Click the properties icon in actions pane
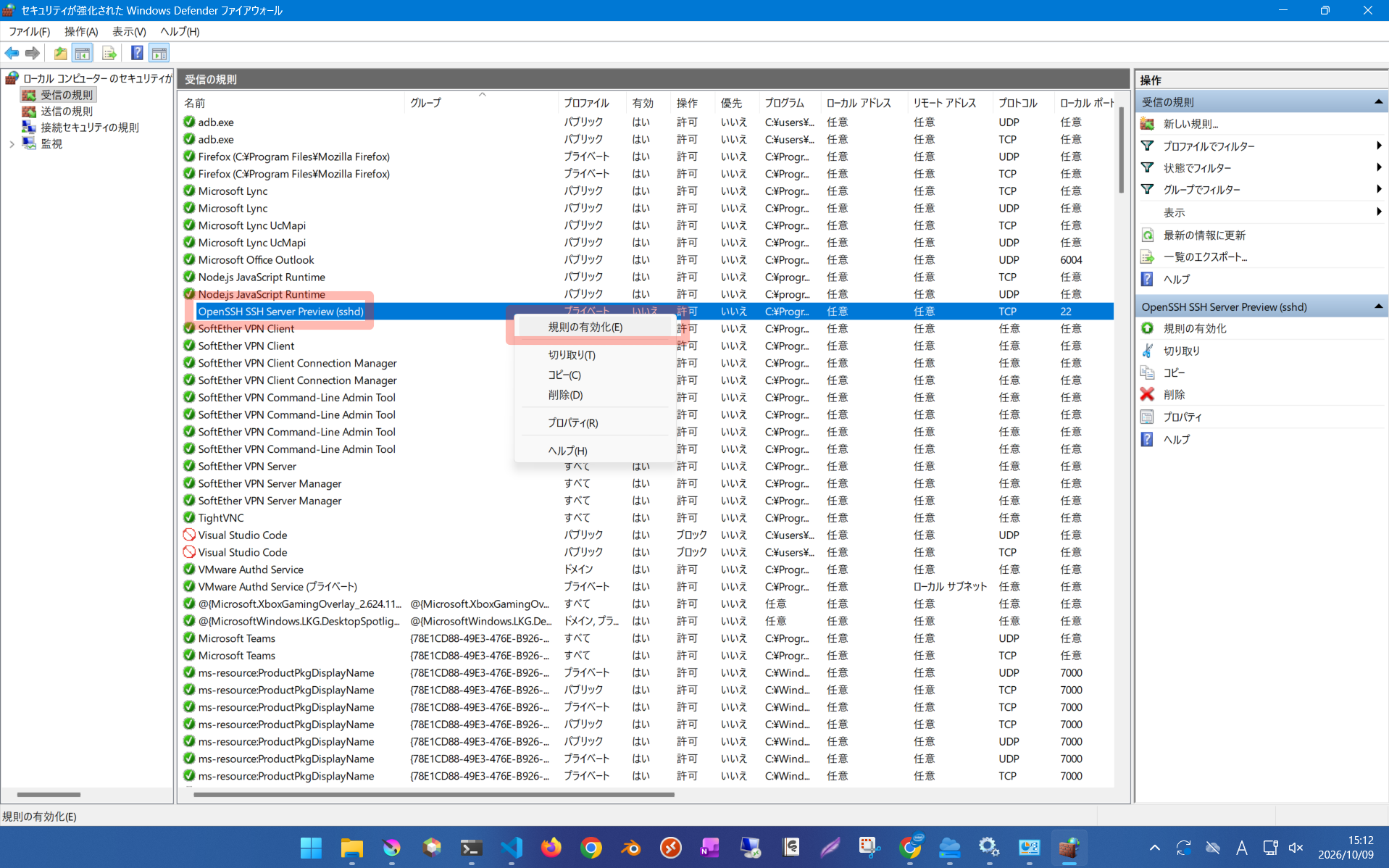Screen dimensions: 1389x868 click(x=1147, y=417)
